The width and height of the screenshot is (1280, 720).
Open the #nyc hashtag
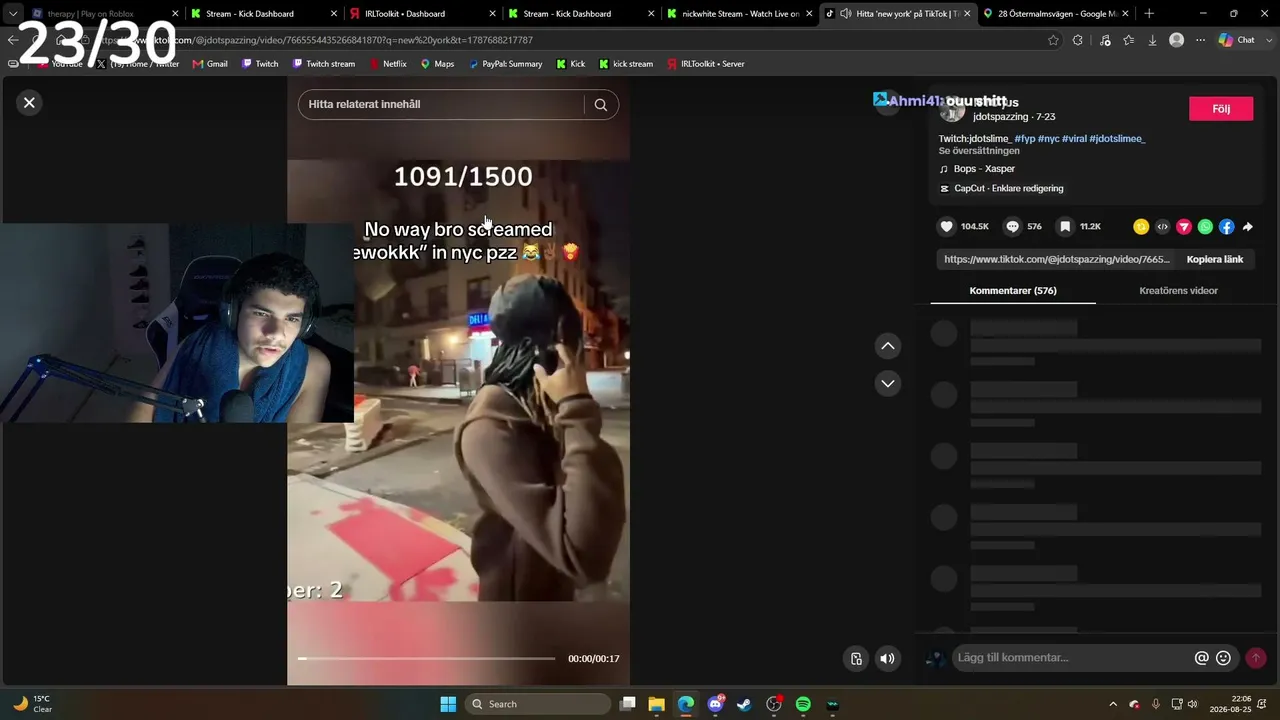1049,139
